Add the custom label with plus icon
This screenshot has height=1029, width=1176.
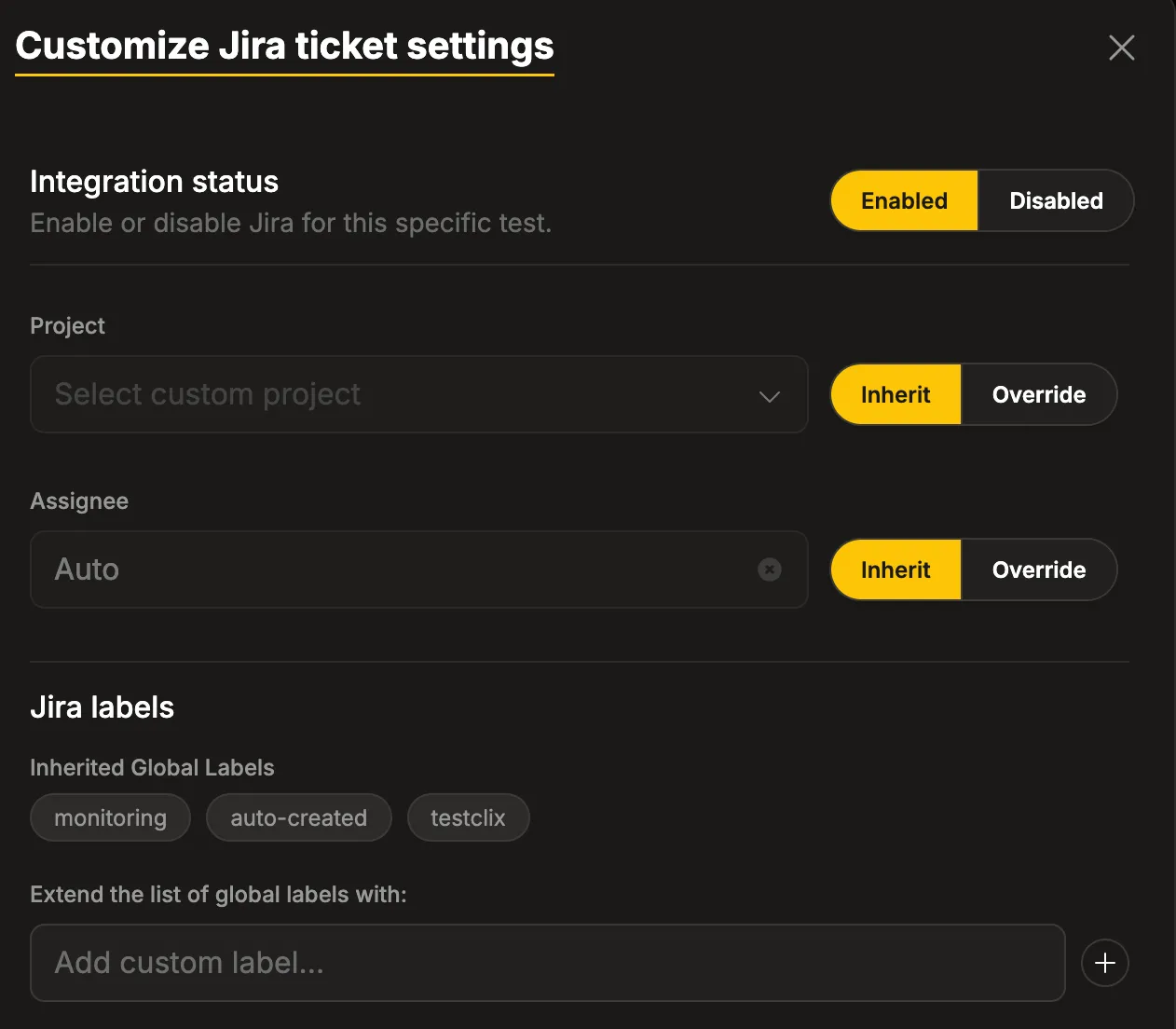[x=1105, y=963]
